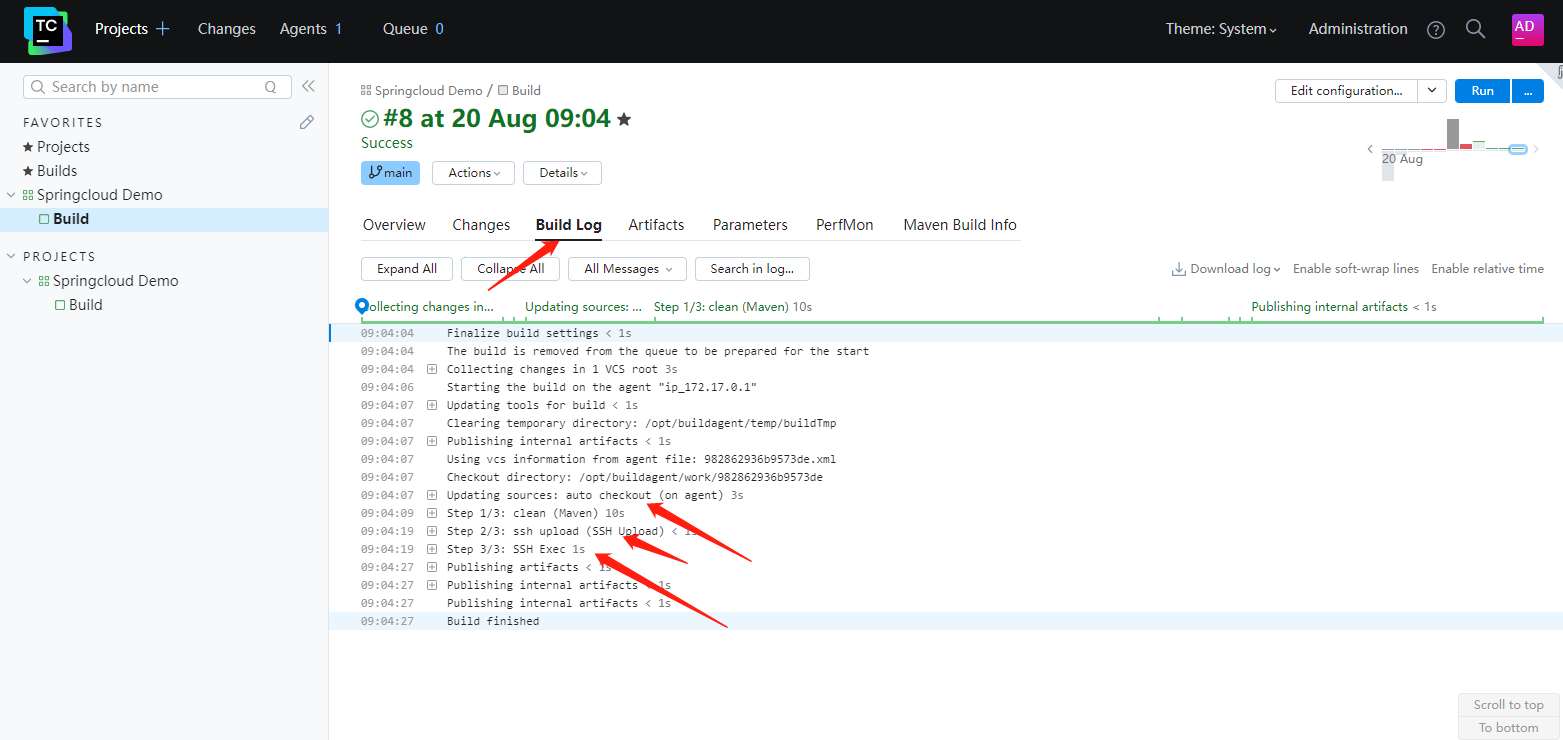The width and height of the screenshot is (1563, 740).
Task: Click the project icon in the breadcrumb
Action: 366,91
